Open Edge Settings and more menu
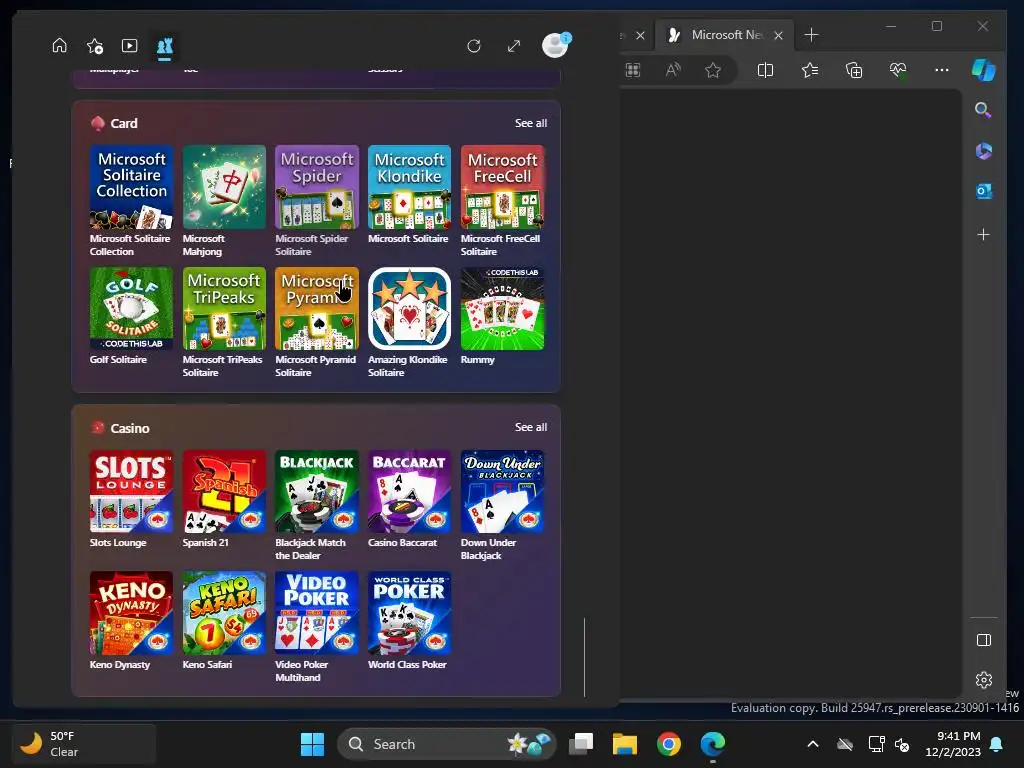1024x768 pixels. coord(942,70)
